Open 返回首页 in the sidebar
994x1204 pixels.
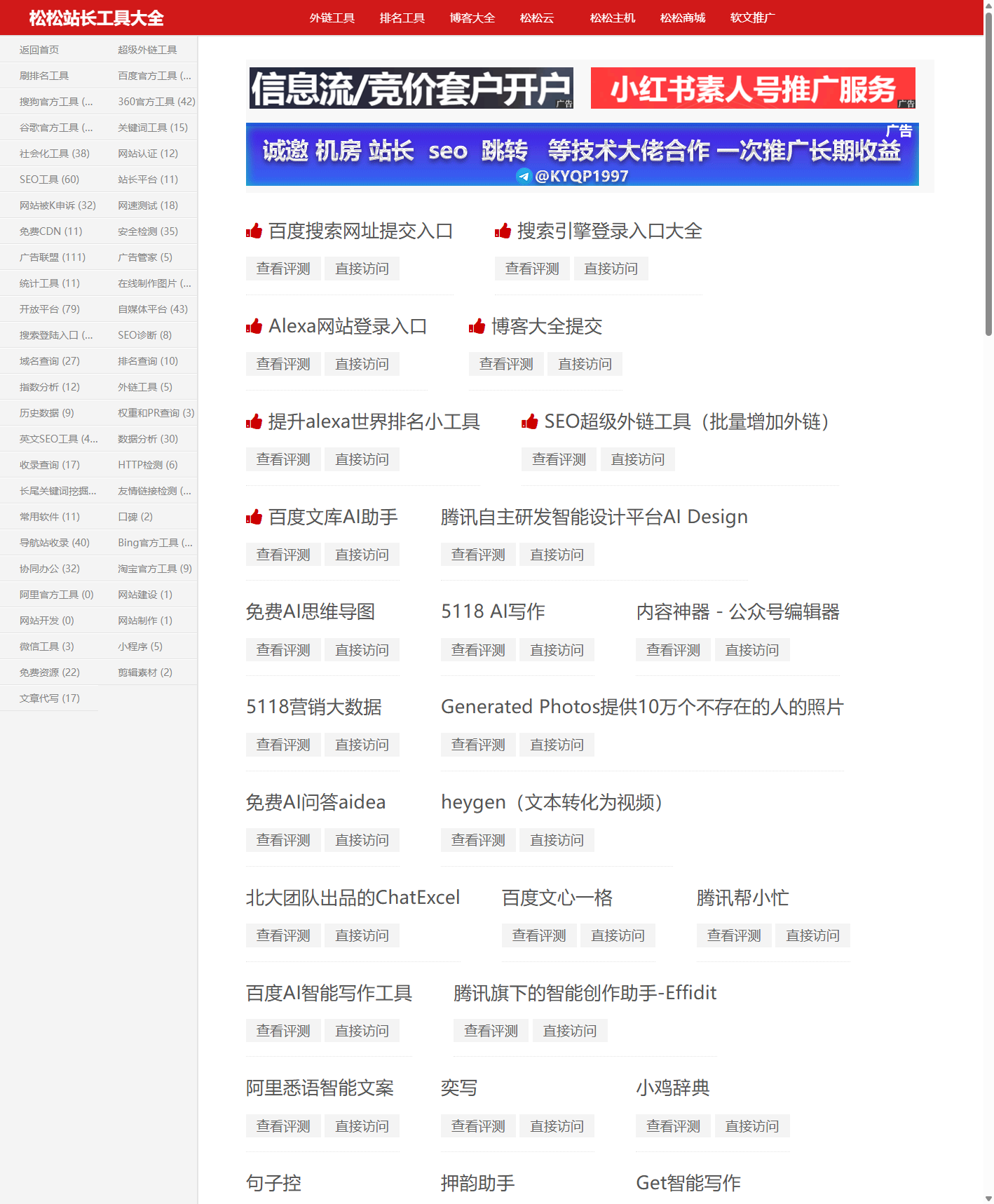coord(39,50)
